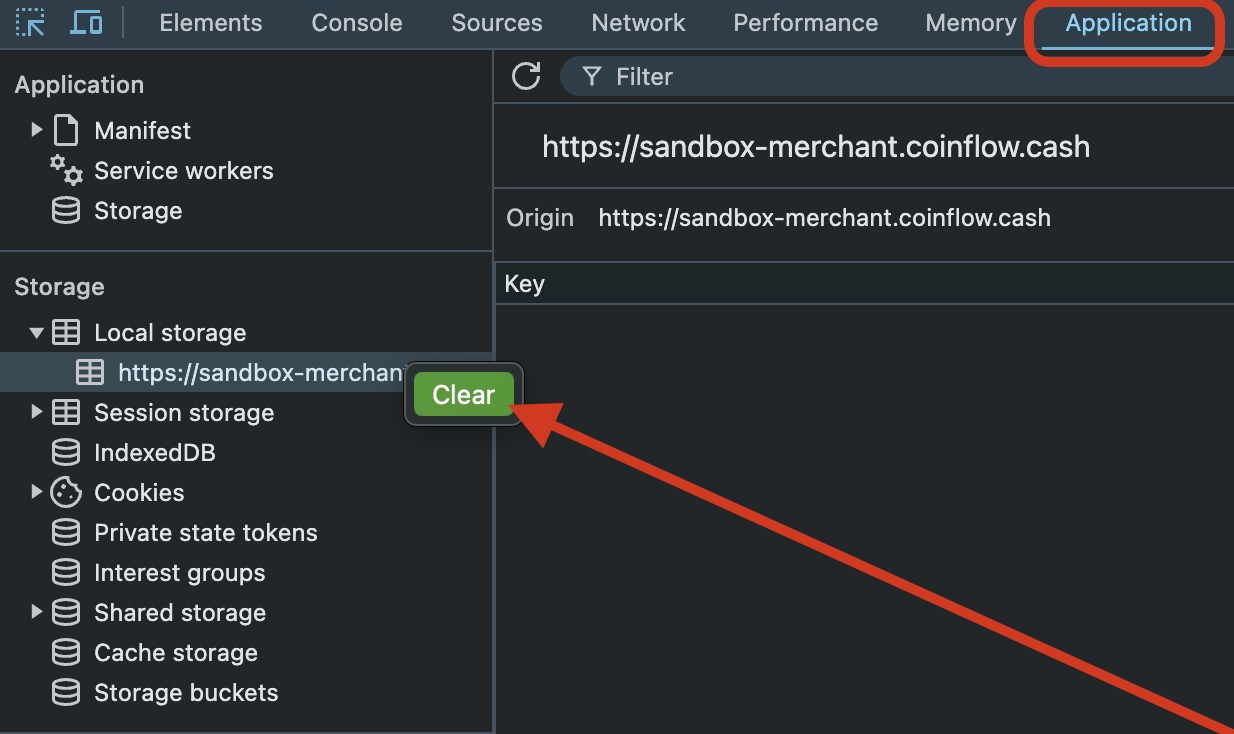Select the Private state tokens label
Screen dimensions: 1234x734
206,533
